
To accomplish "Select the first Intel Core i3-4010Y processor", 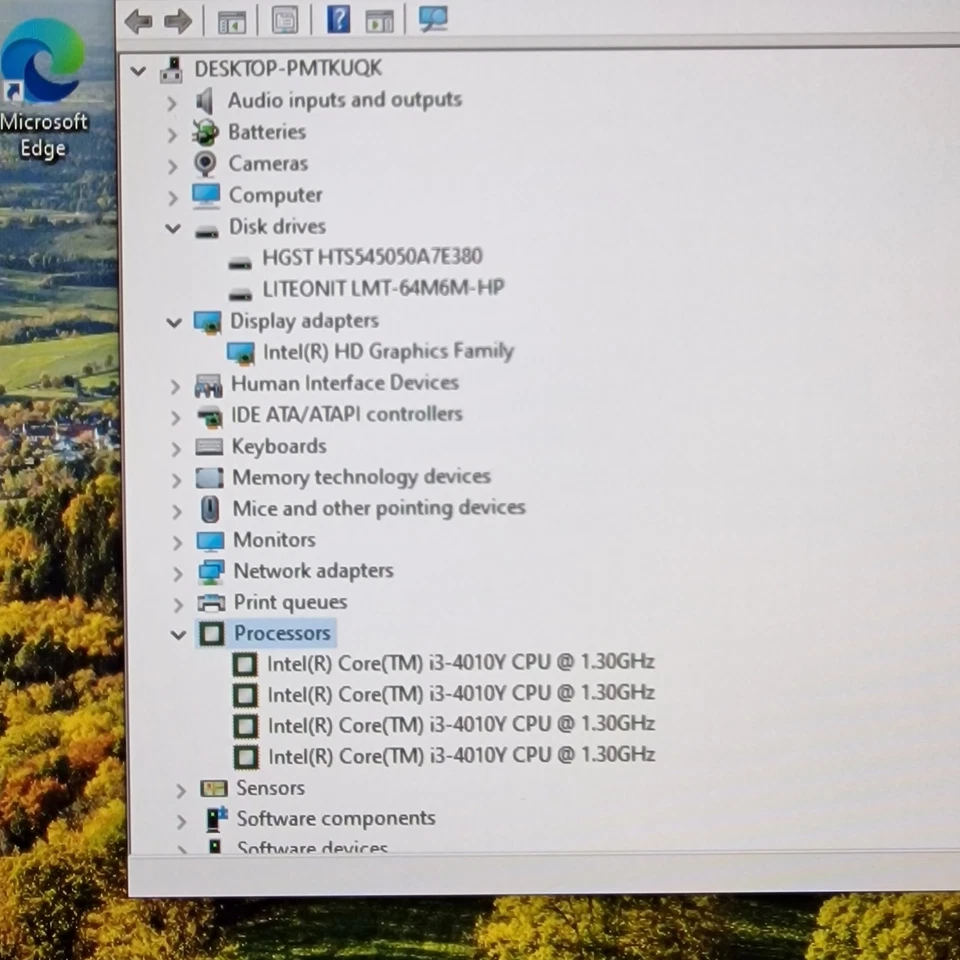I will tap(461, 662).
